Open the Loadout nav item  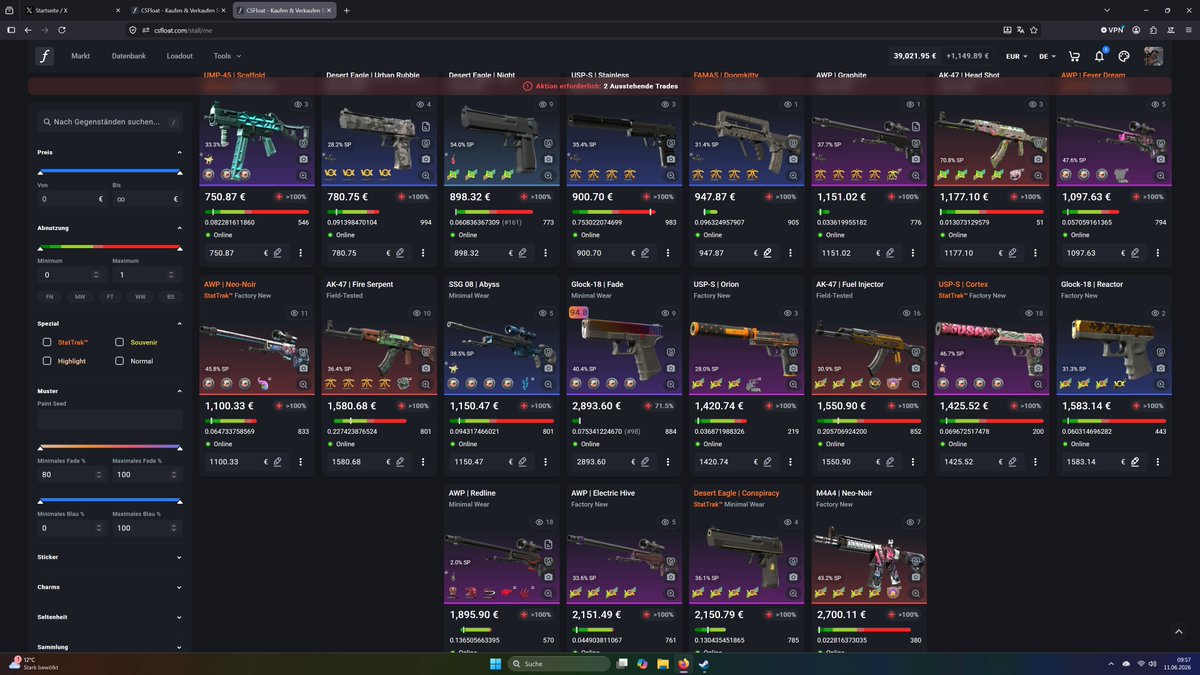(180, 56)
